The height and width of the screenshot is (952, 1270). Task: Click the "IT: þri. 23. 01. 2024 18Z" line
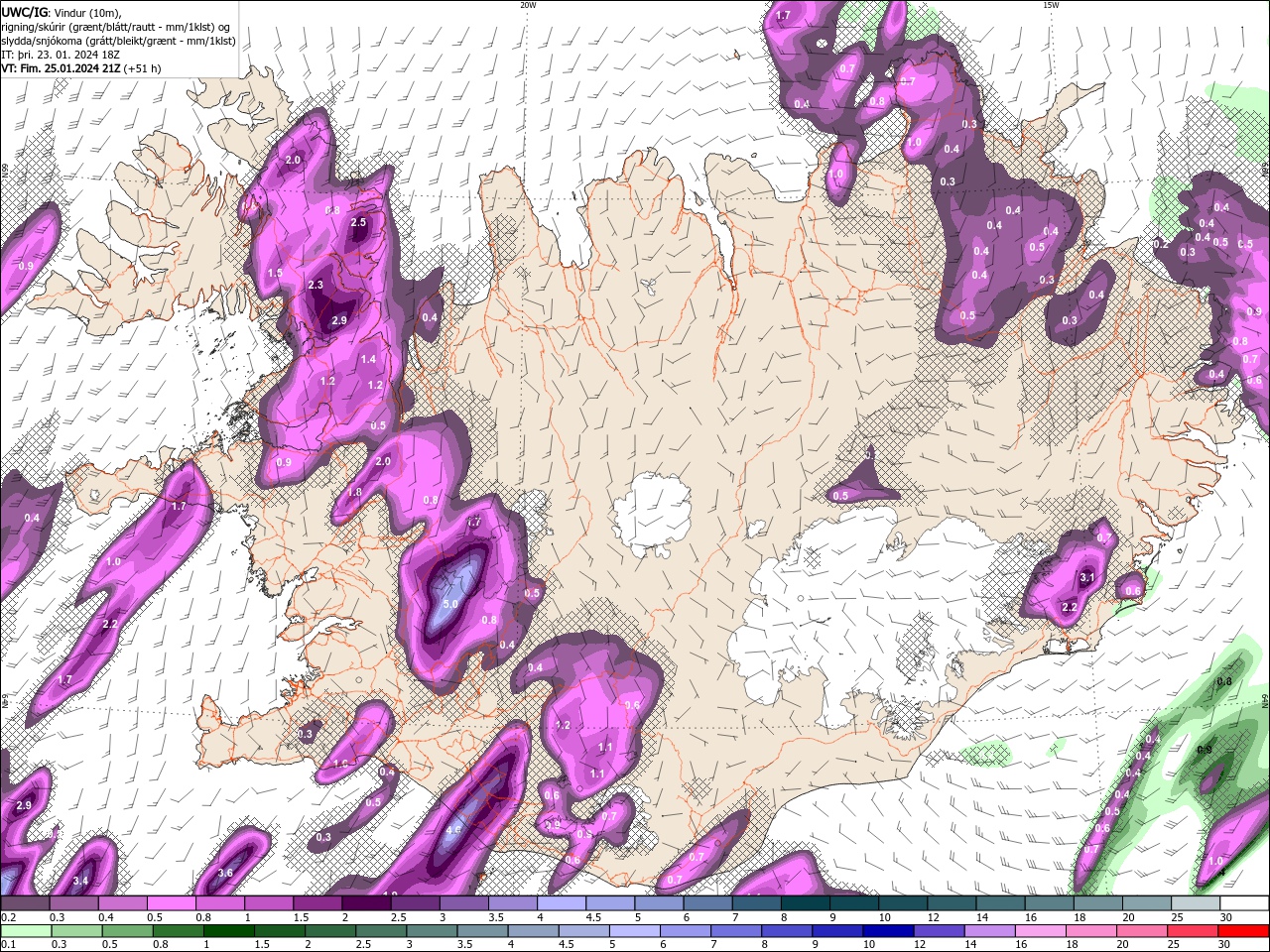pyautogui.click(x=61, y=55)
